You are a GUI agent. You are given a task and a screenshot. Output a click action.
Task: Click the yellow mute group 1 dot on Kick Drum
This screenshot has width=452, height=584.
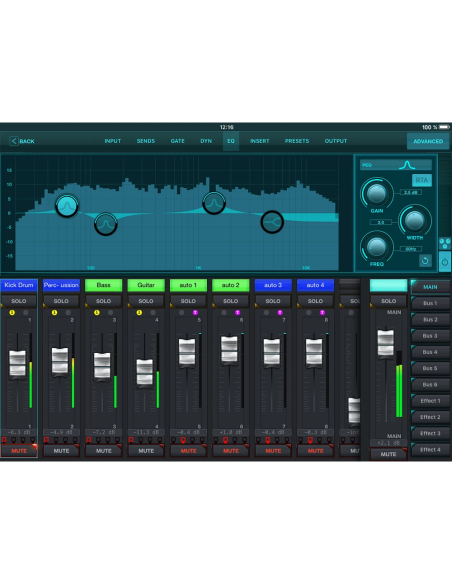pos(12,312)
